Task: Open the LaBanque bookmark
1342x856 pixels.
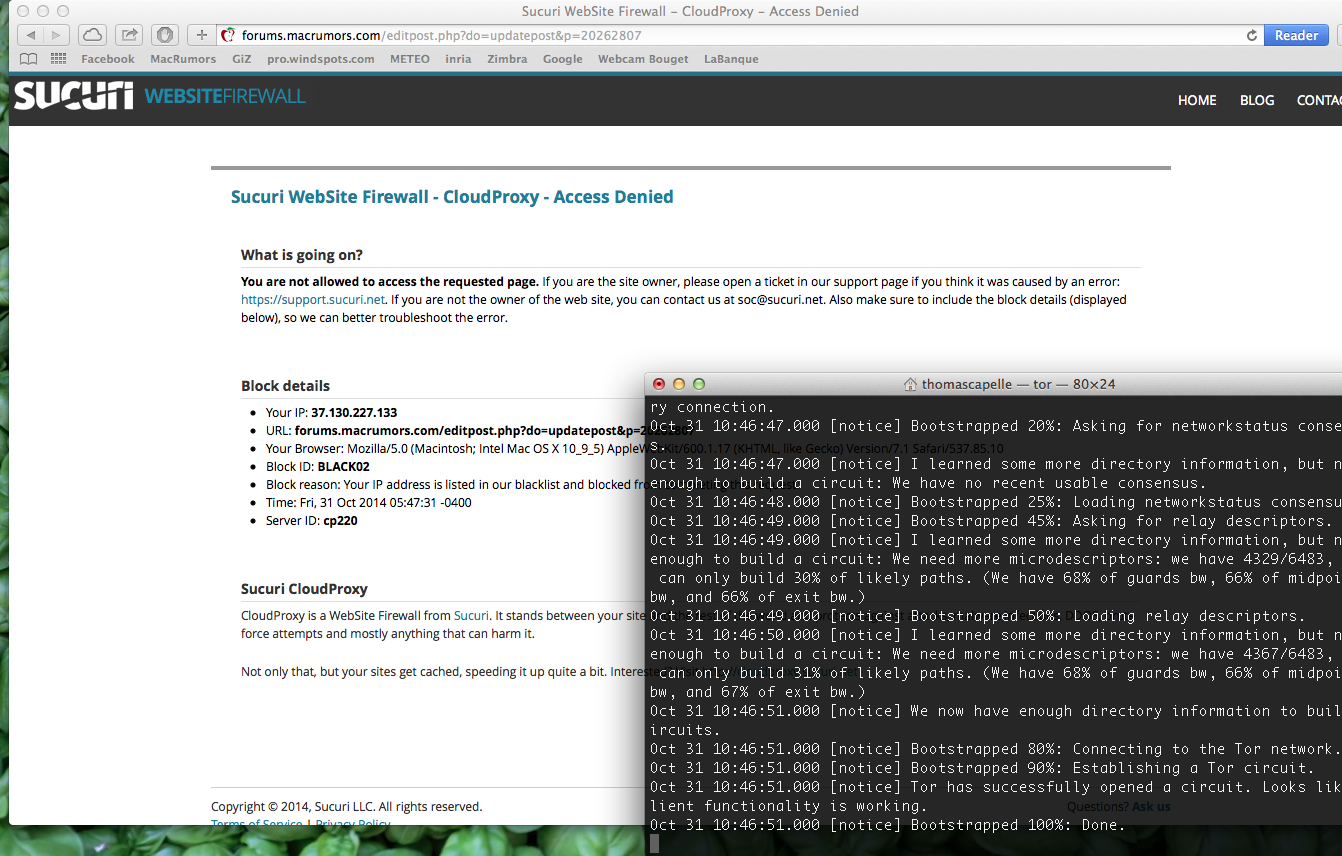Action: pos(731,59)
